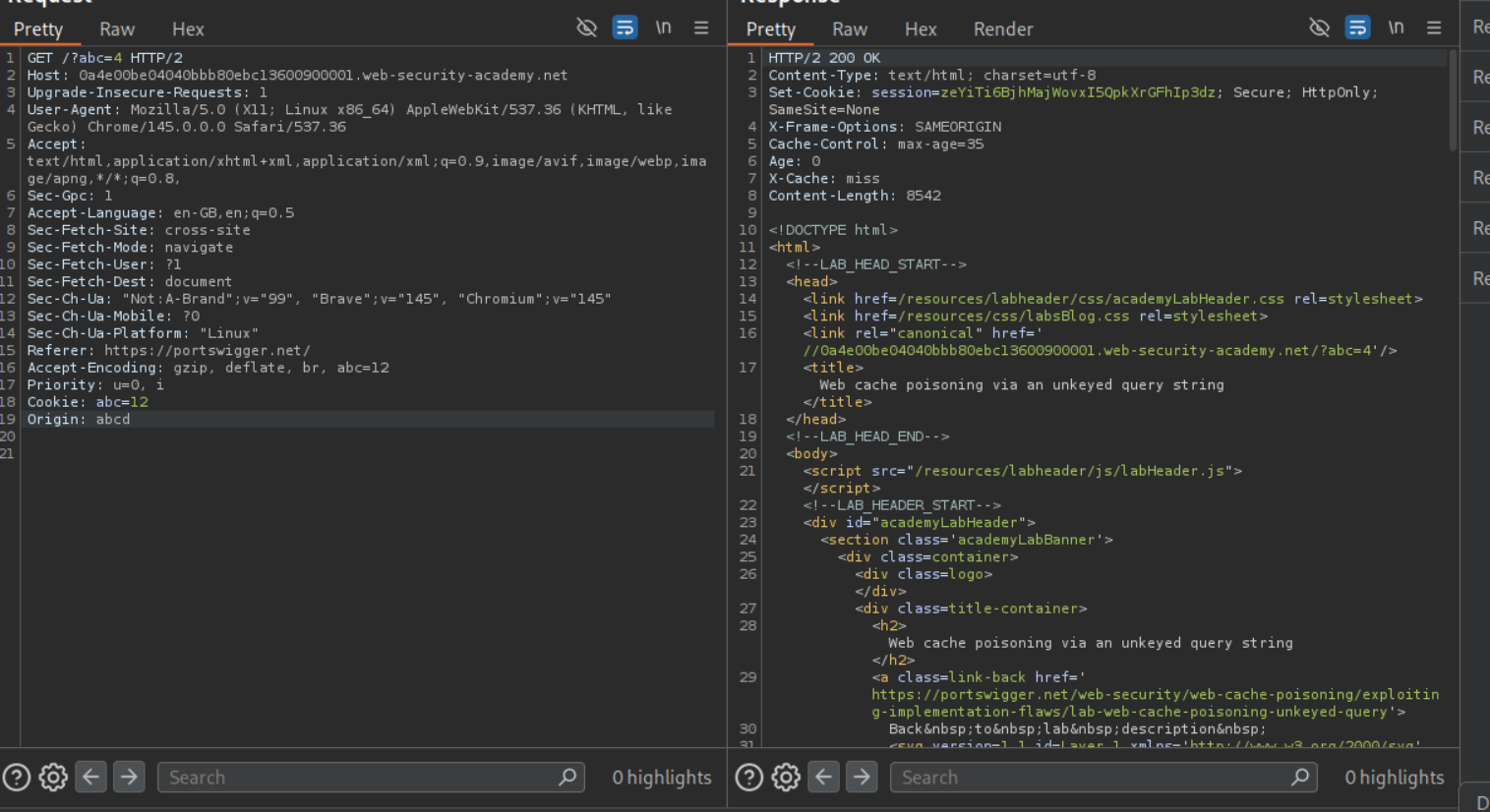The width and height of the screenshot is (1490, 812).
Task: Open request search settings gear
Action: pos(53,778)
